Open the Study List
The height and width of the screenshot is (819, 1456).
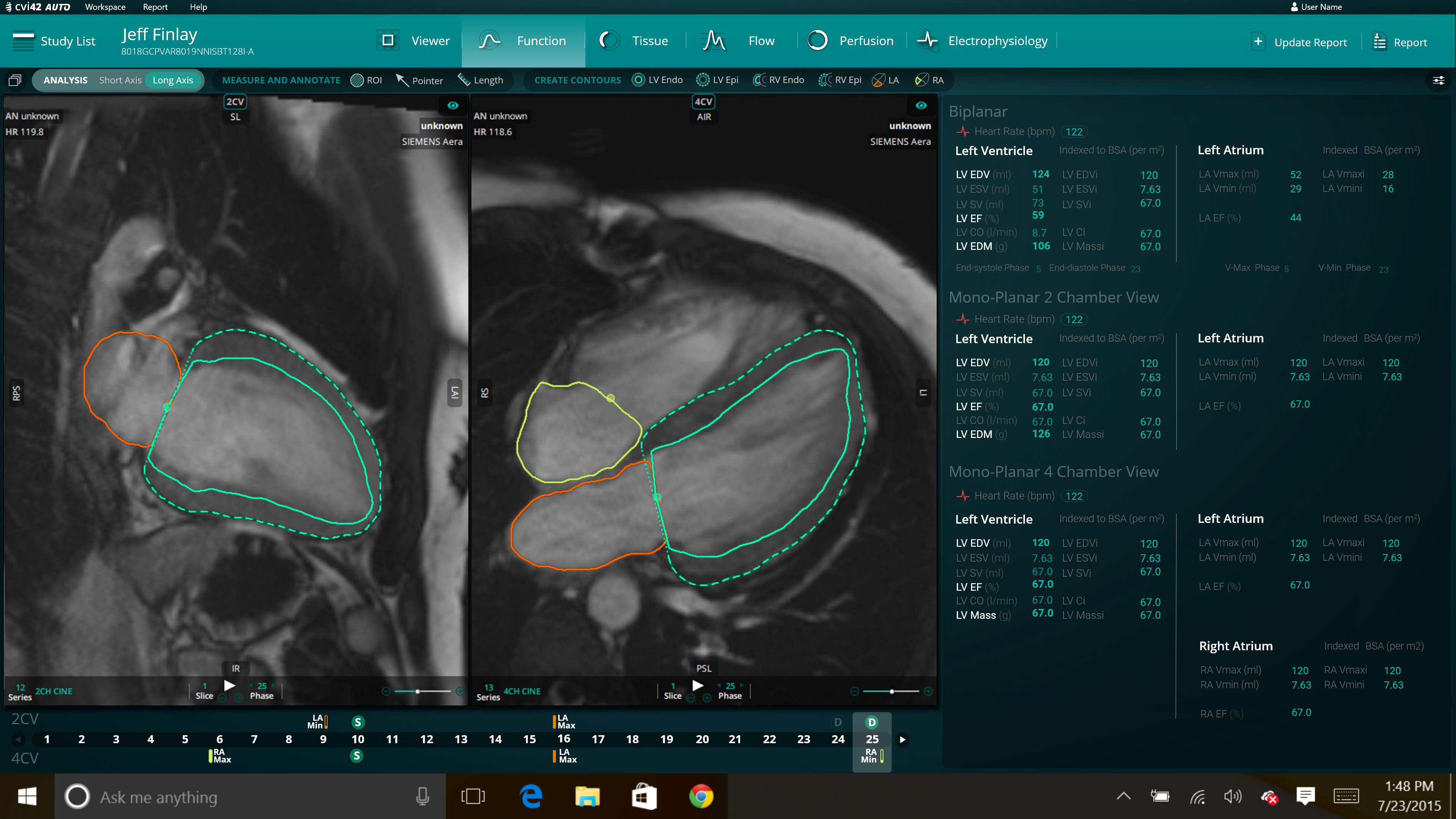point(54,41)
